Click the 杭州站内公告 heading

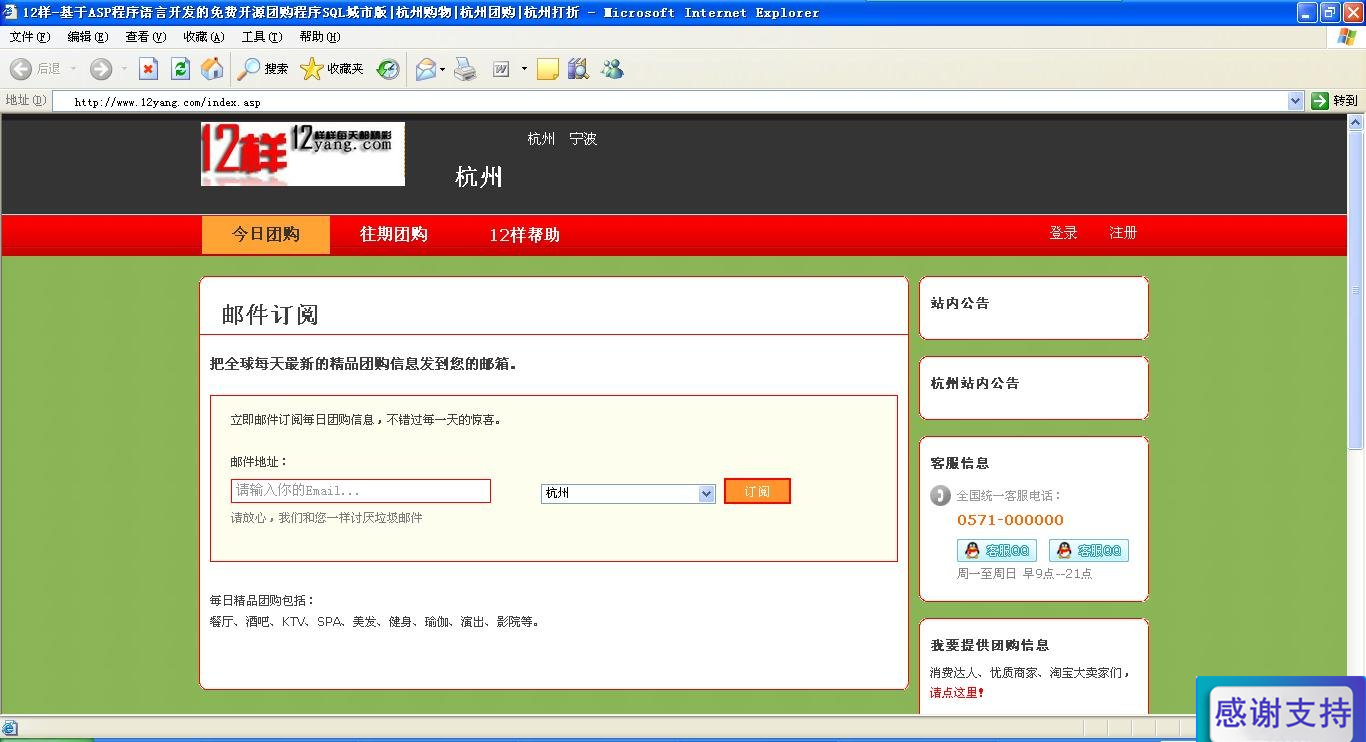click(975, 383)
